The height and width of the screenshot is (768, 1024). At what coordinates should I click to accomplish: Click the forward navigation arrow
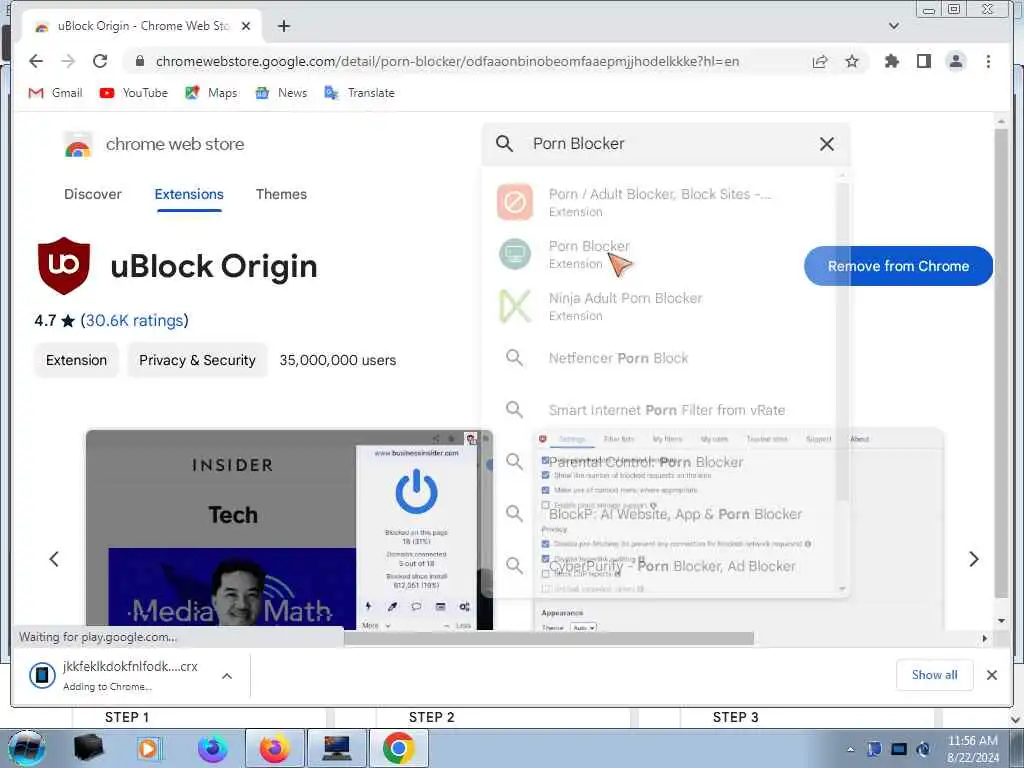[68, 61]
